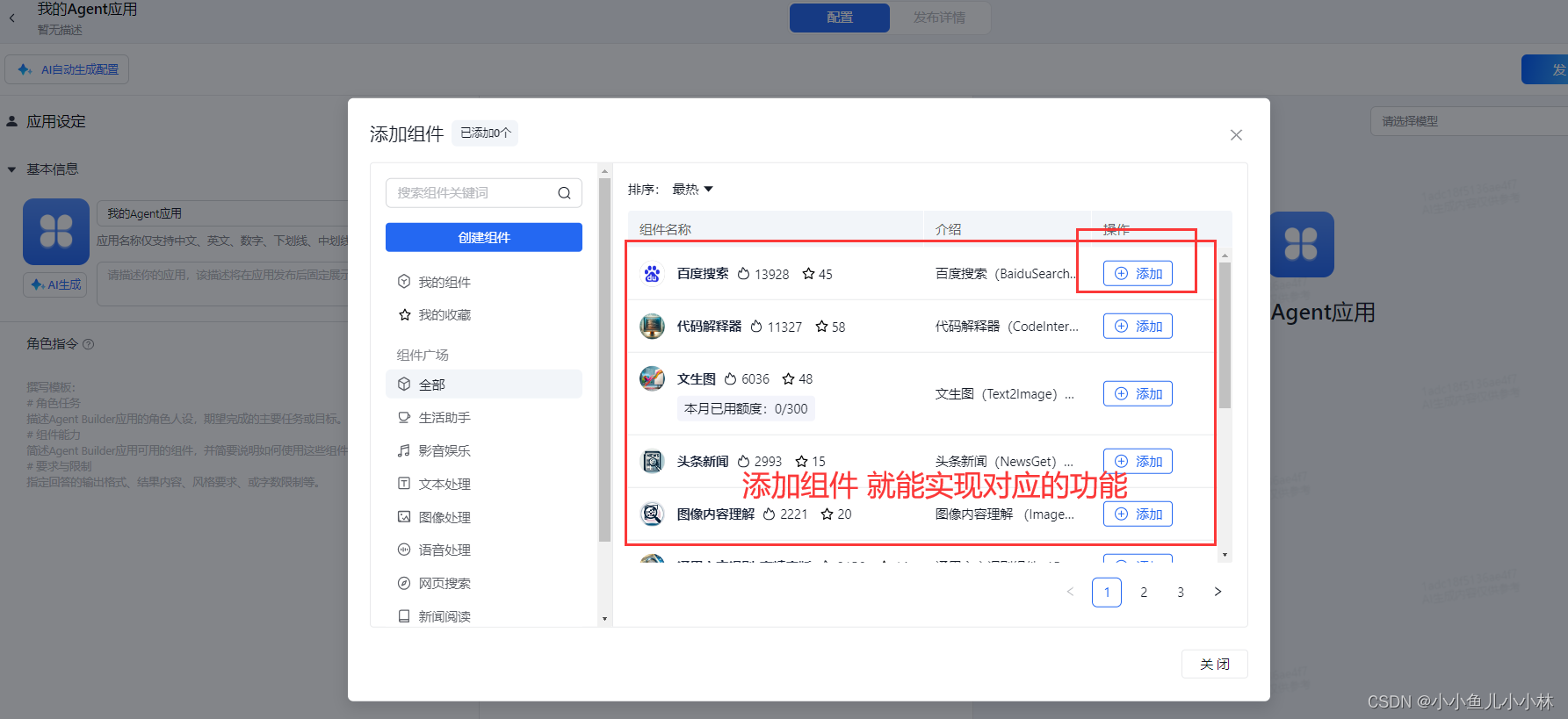Close the add-component dialog with the X icon

coord(1236,134)
